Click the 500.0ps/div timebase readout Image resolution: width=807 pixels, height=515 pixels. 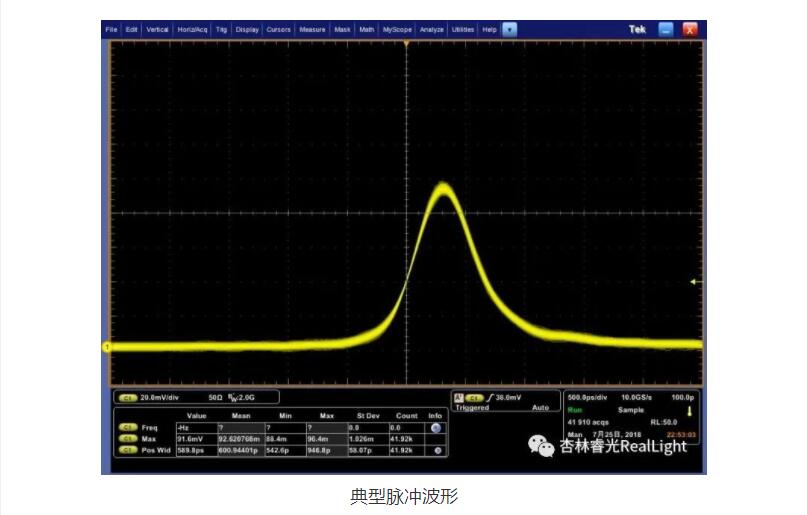pos(587,397)
